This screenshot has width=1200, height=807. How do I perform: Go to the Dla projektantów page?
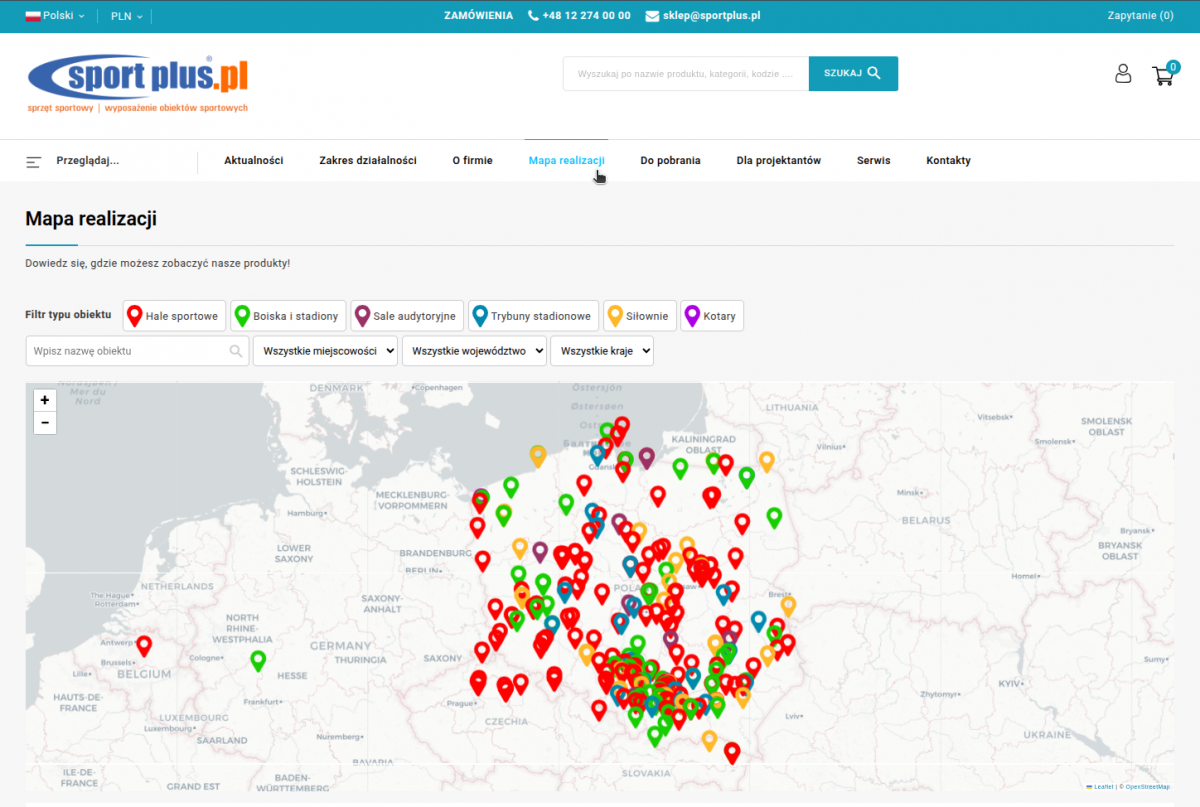coord(778,161)
